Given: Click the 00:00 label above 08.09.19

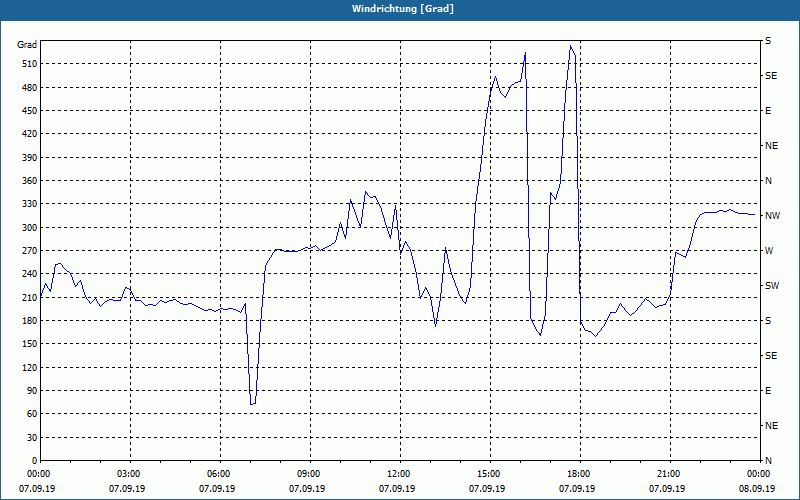Looking at the screenshot, I should pos(760,473).
